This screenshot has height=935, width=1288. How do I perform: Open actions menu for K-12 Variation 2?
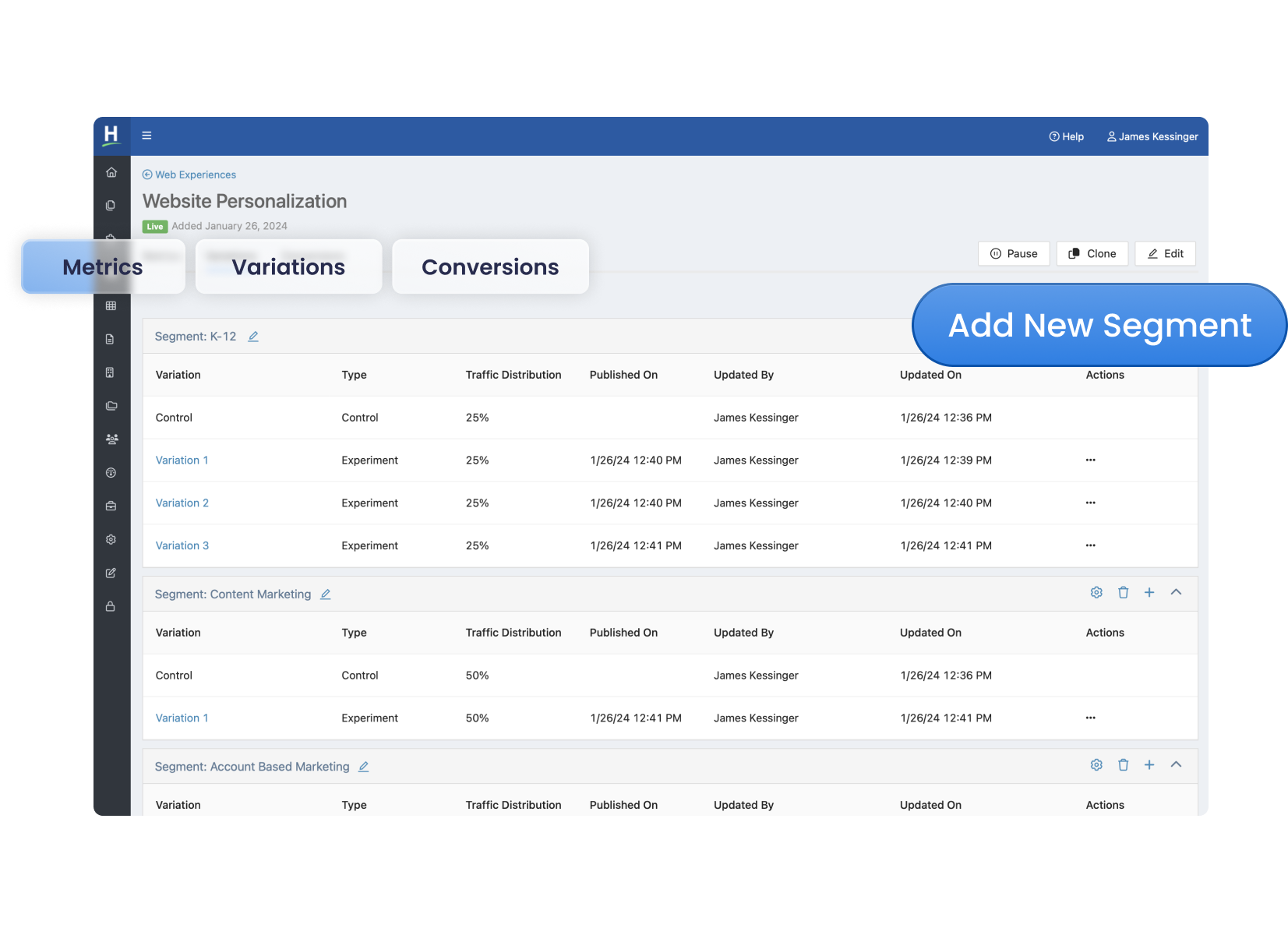(1090, 503)
